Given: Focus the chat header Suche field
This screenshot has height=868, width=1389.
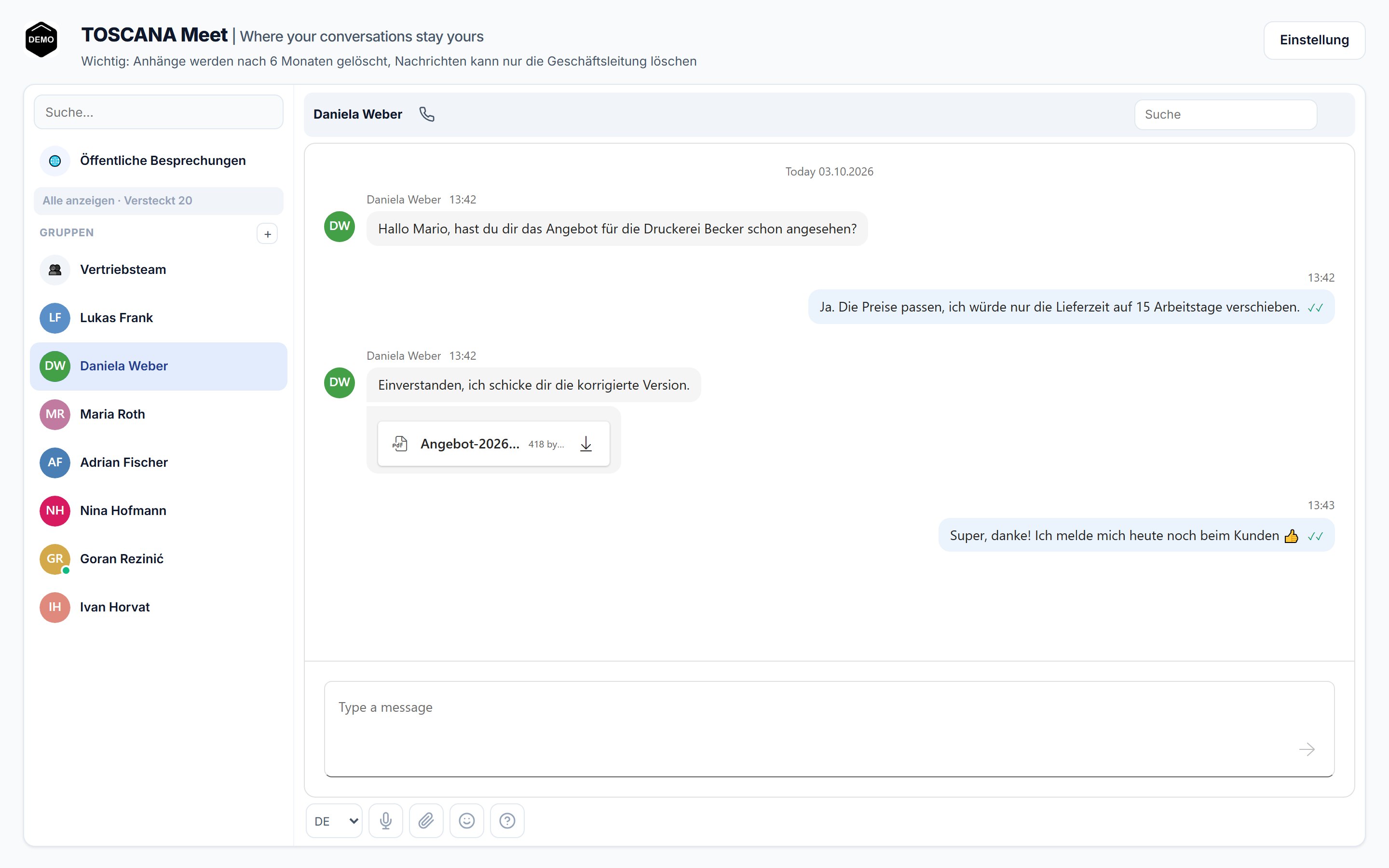Looking at the screenshot, I should [1226, 115].
